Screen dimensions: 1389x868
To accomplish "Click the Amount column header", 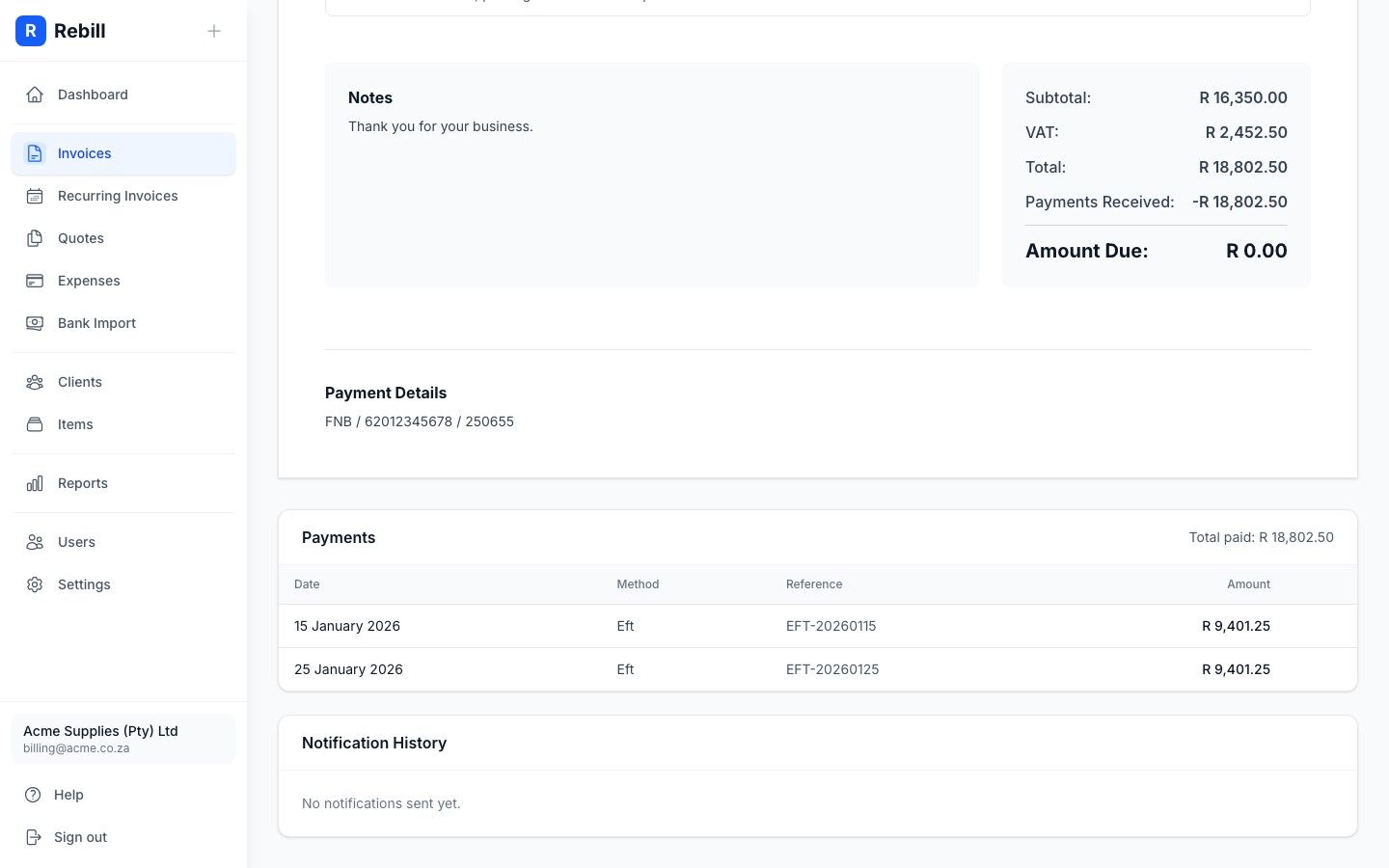I will [x=1248, y=584].
